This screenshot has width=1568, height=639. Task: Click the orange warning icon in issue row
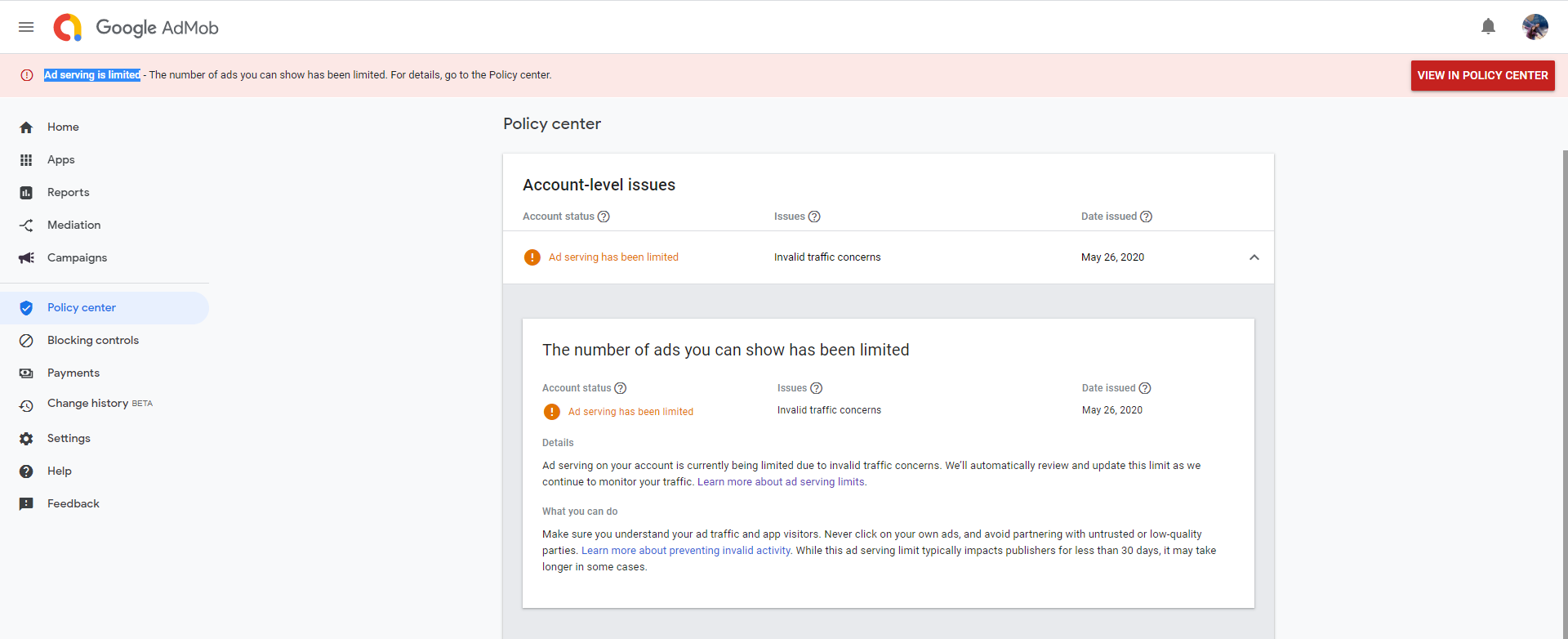point(532,257)
